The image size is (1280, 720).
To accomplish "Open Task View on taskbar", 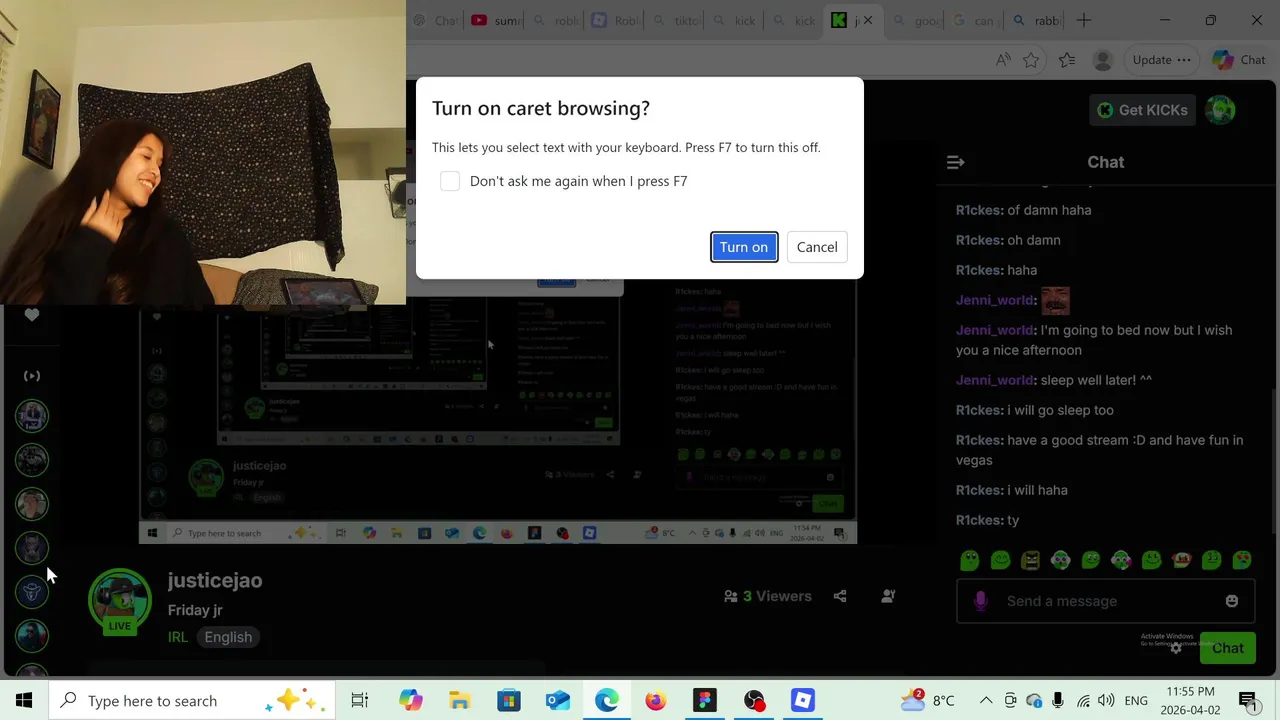I will 360,701.
